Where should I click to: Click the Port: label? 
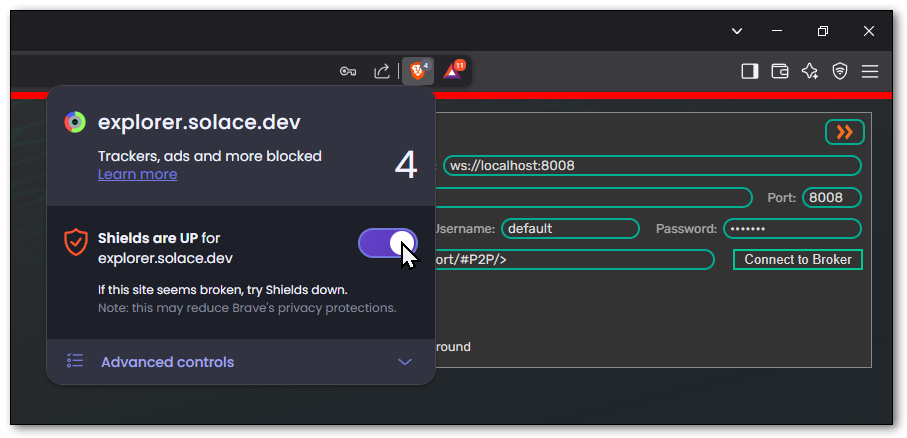pyautogui.click(x=781, y=197)
